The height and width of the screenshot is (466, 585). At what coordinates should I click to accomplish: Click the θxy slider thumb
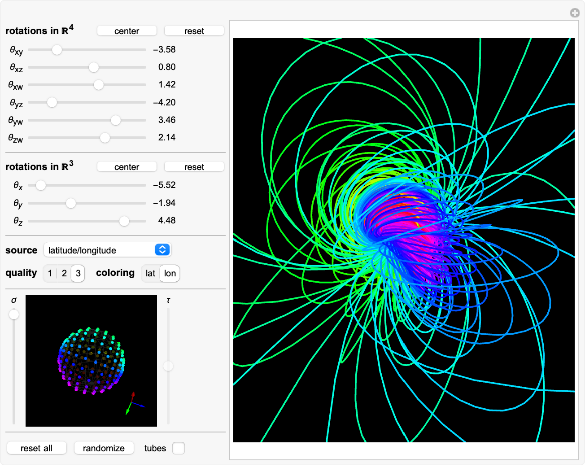(57, 50)
